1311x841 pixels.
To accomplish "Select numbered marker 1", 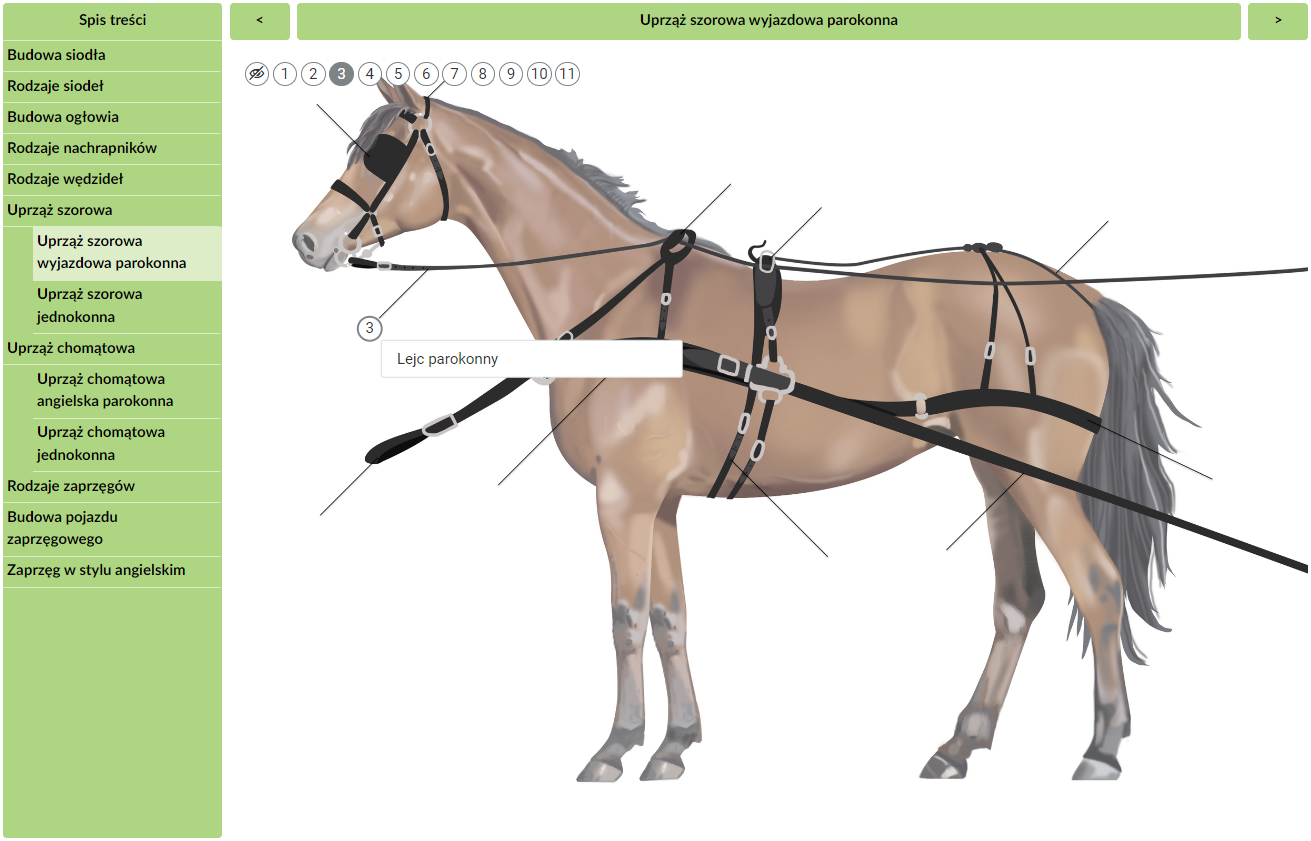I will (285, 74).
